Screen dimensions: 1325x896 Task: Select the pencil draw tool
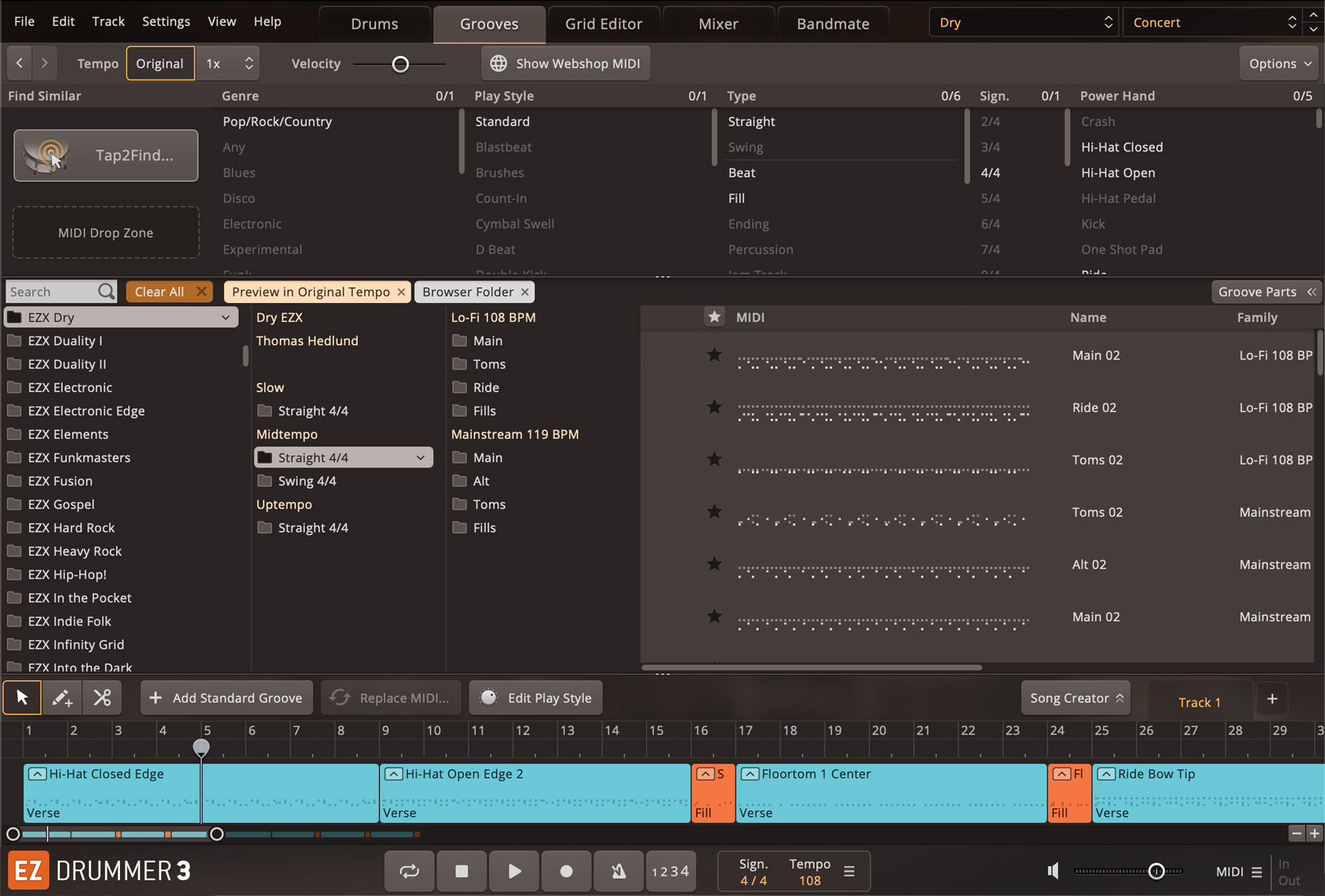coord(62,697)
